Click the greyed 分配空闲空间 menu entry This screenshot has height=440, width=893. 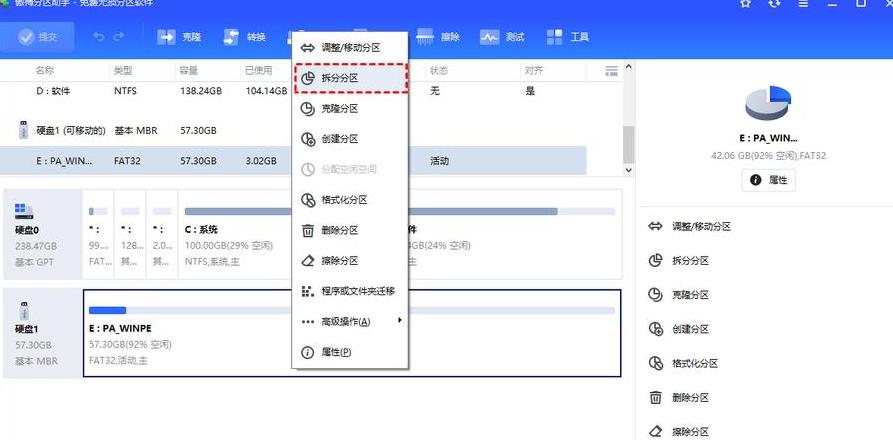click(350, 169)
